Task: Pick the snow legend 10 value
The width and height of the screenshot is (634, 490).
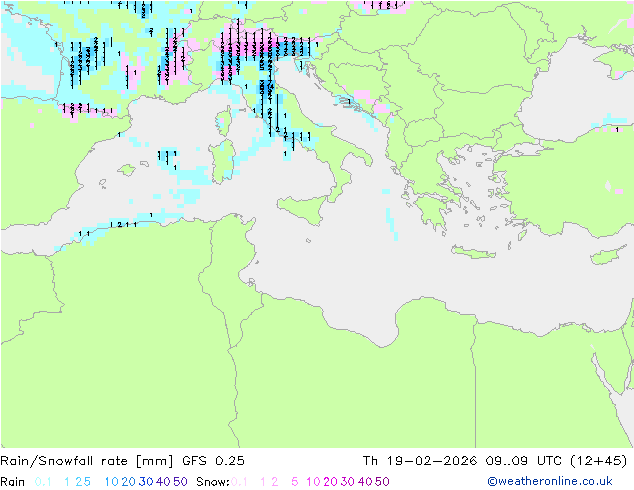Action: tap(313, 482)
